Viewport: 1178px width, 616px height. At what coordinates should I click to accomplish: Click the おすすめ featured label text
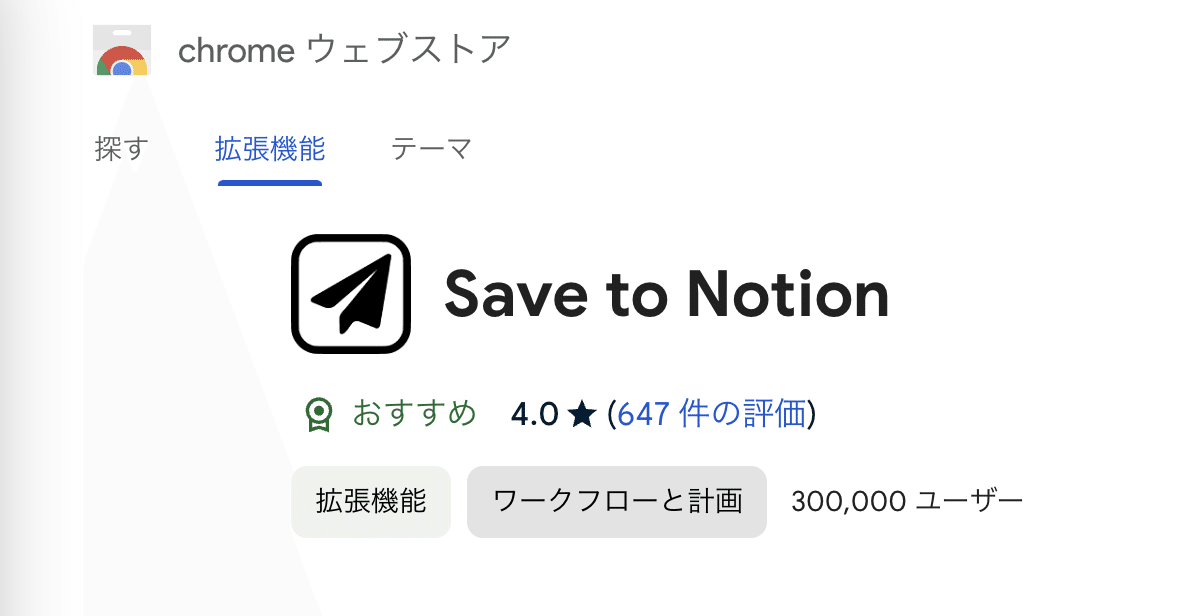pyautogui.click(x=413, y=413)
